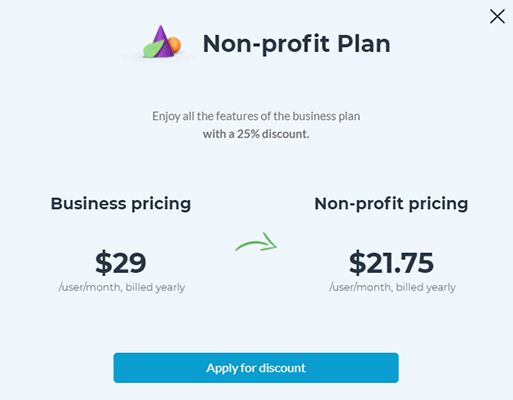Click the dollar sign of $21.75

(358, 263)
